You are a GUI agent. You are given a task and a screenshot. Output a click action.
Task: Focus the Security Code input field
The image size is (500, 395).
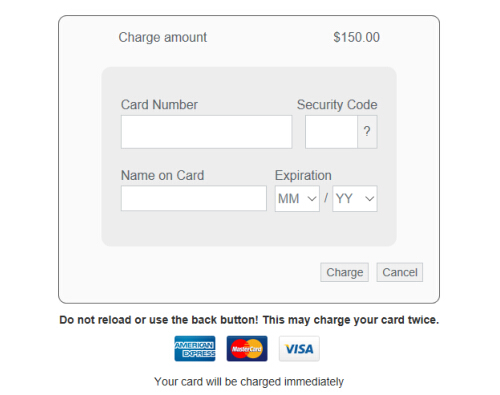(x=331, y=132)
